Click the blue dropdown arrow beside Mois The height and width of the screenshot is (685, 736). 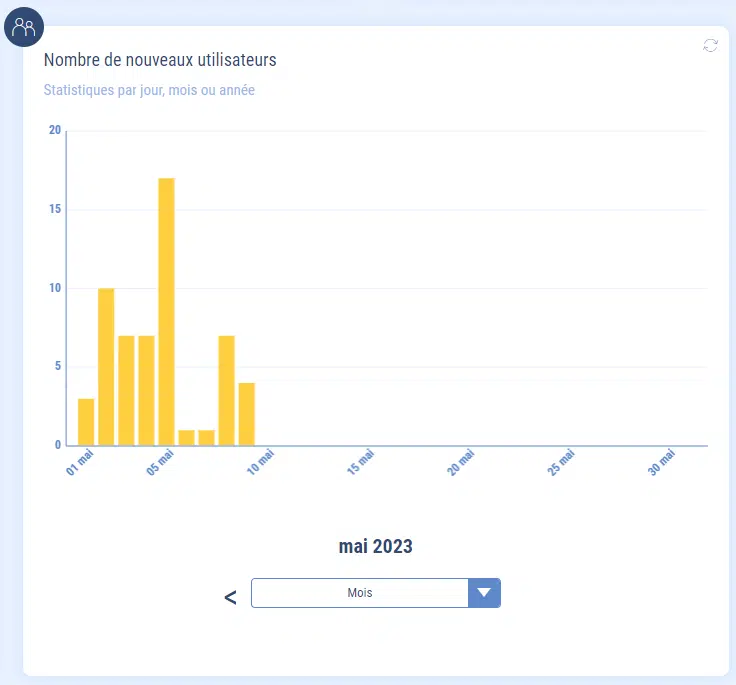[x=484, y=593]
